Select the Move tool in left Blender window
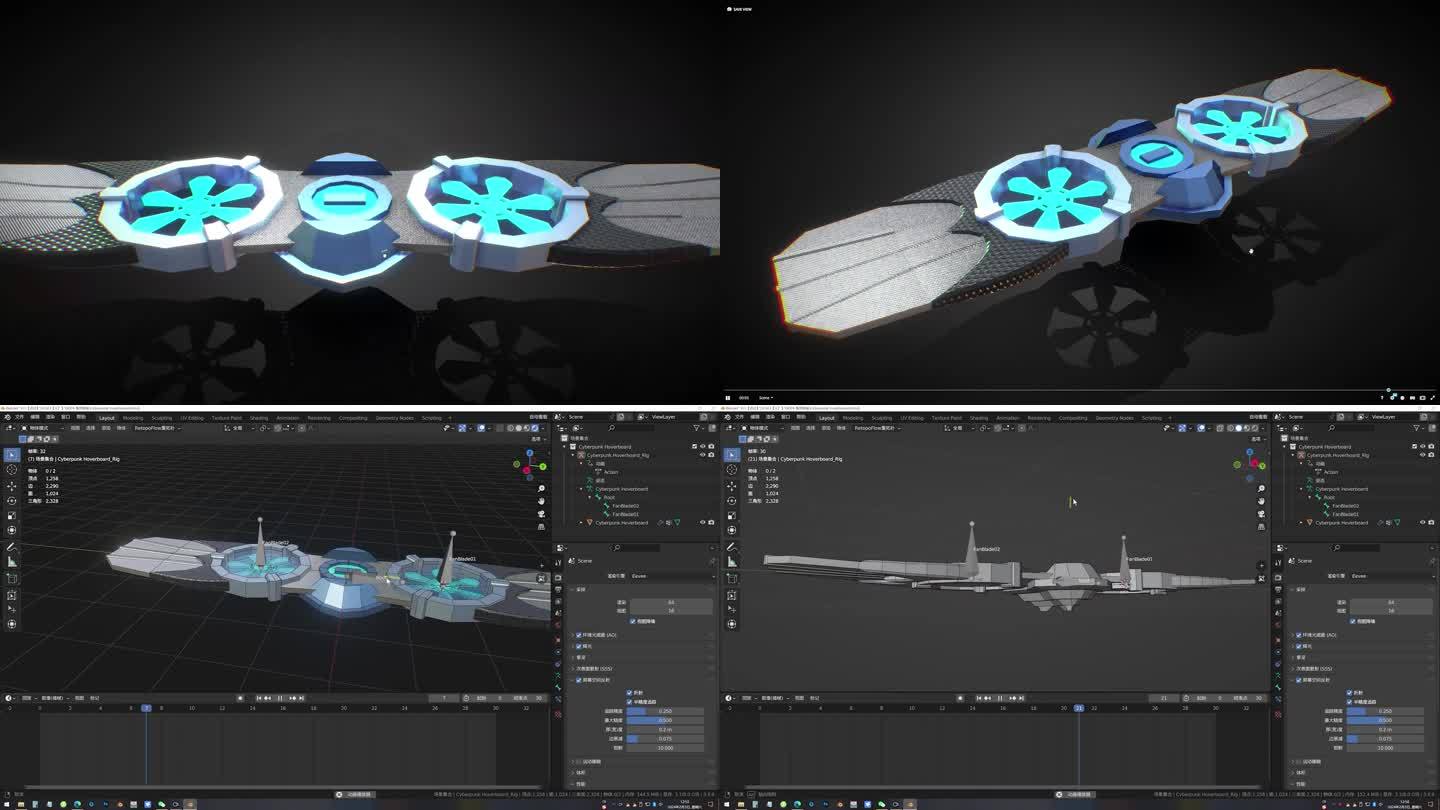The image size is (1440, 810). tap(12, 486)
